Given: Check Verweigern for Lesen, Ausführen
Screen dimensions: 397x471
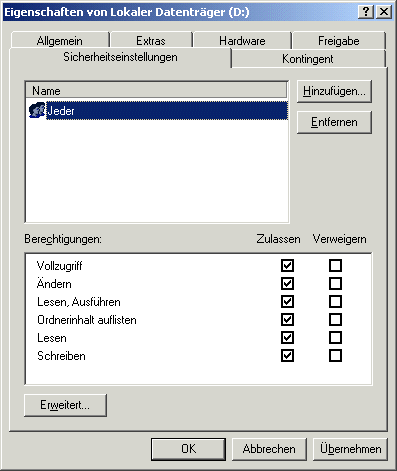Looking at the screenshot, I should click(335, 302).
